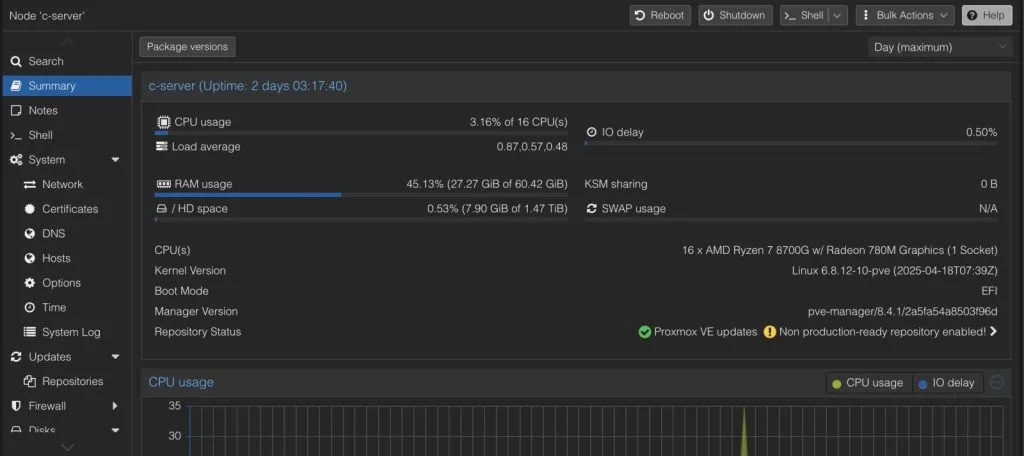This screenshot has height=456, width=1024.
Task: Click the Updates refresh icon
Action: pos(16,357)
